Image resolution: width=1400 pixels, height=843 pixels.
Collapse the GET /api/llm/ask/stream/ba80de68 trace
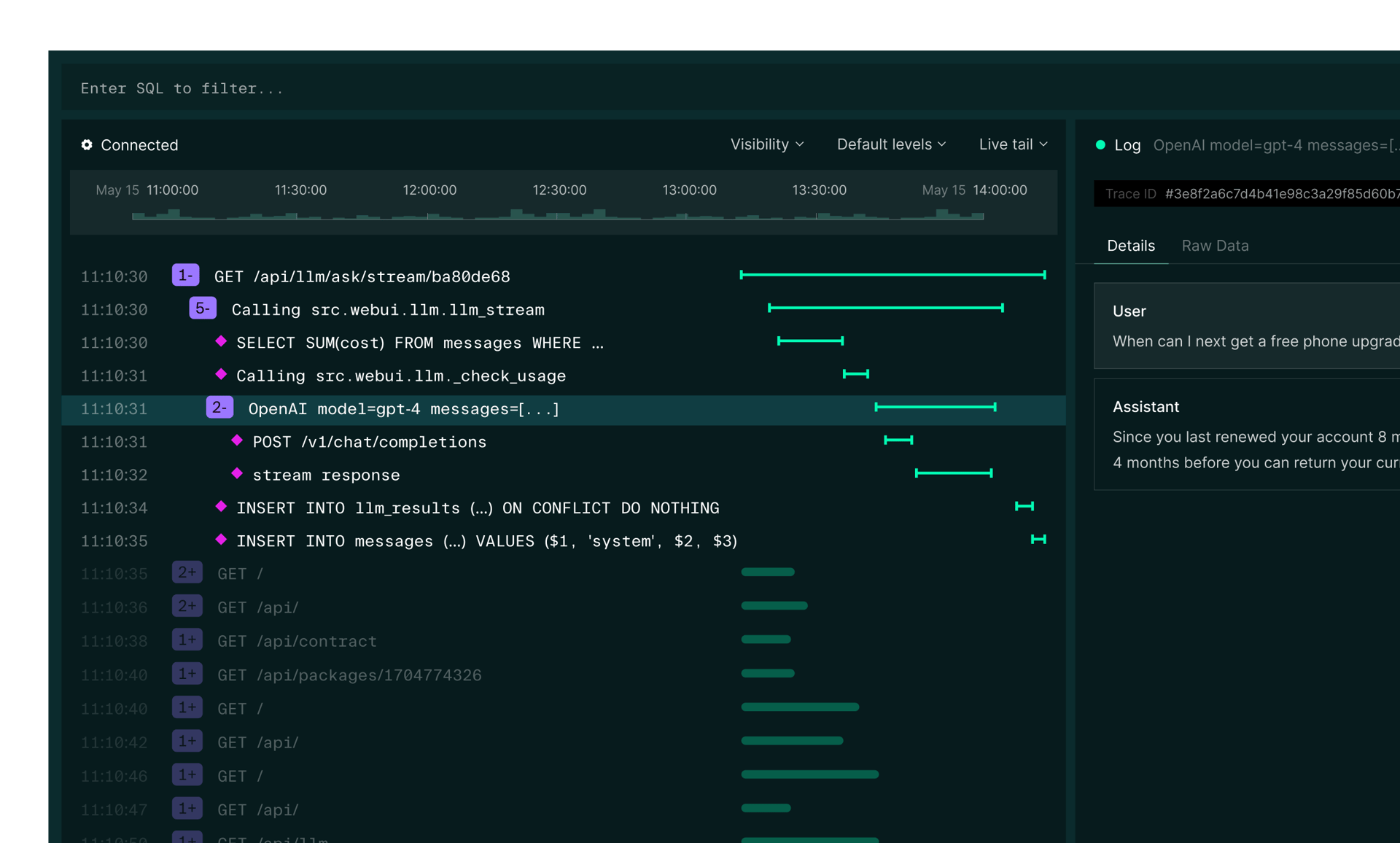tap(185, 275)
